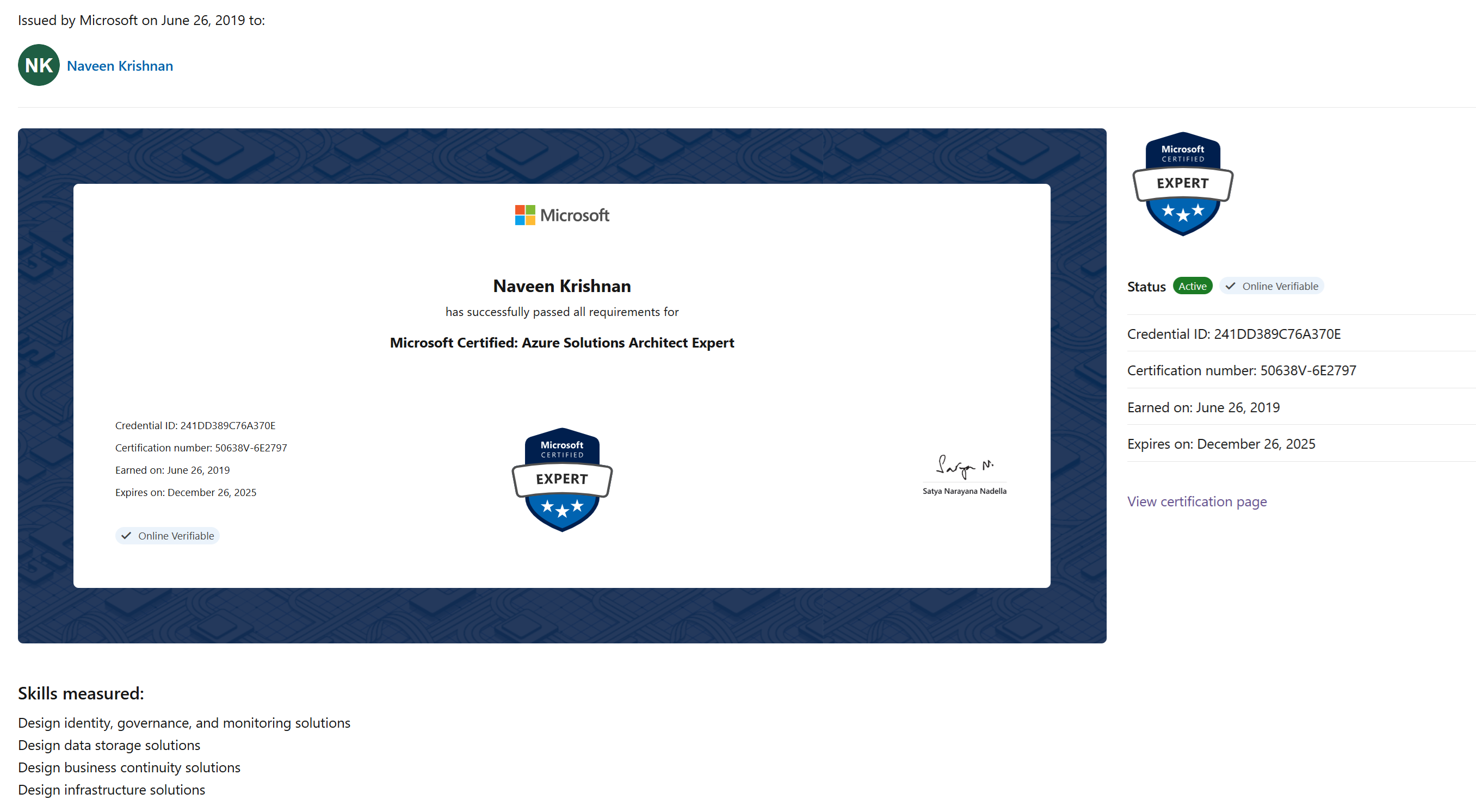The image size is (1476, 812).
Task: Click Design business continuity solutions
Action: [129, 768]
